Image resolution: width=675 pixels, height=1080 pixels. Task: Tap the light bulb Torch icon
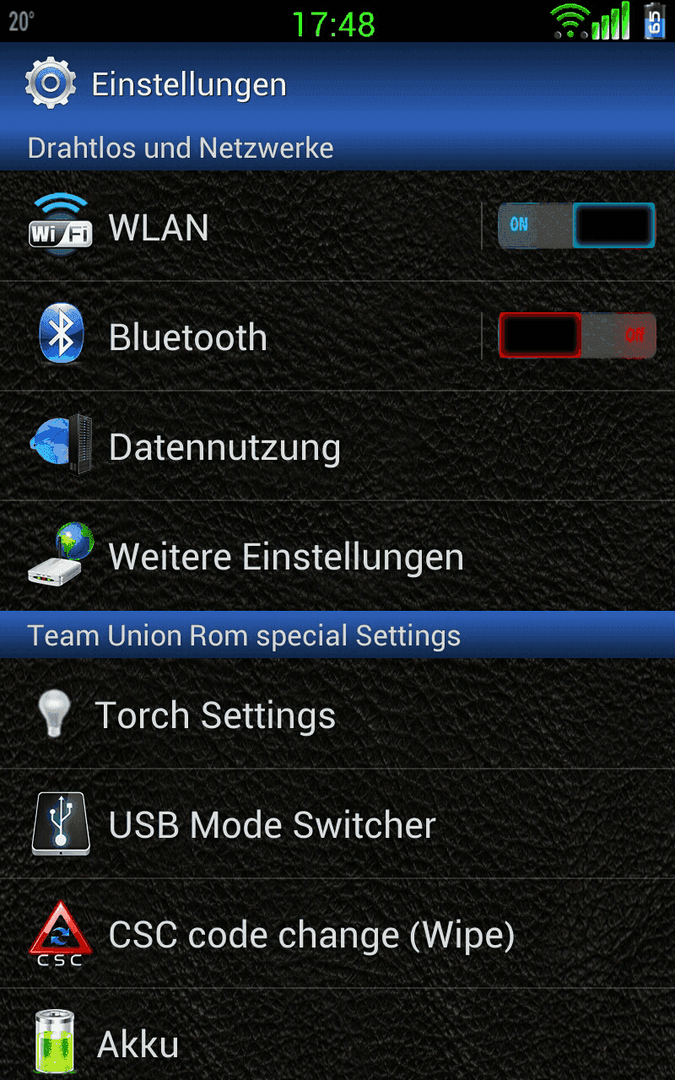click(54, 714)
